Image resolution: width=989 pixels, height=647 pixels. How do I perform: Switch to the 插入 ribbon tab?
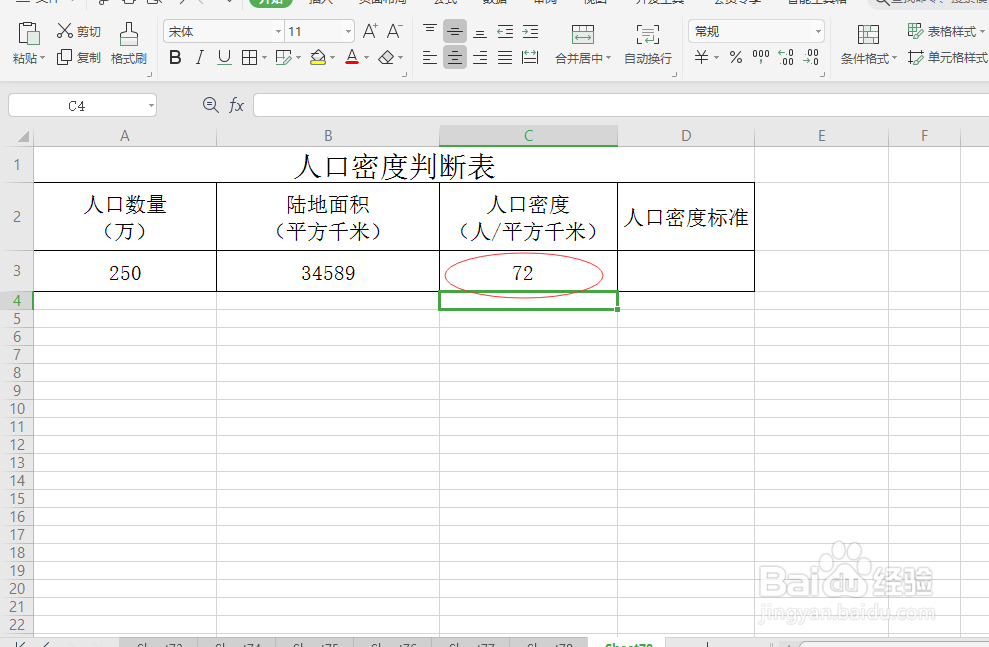tap(321, 3)
